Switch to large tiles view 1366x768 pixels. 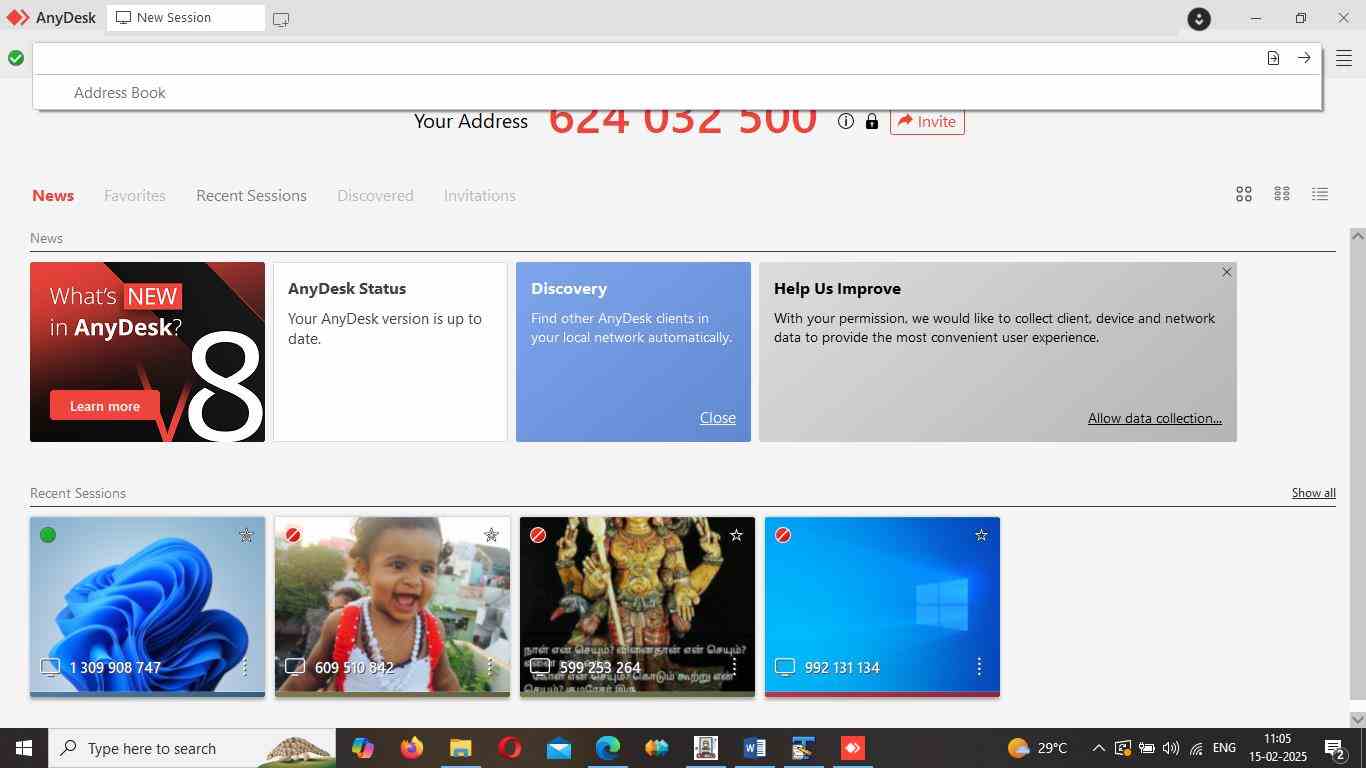tap(1244, 194)
